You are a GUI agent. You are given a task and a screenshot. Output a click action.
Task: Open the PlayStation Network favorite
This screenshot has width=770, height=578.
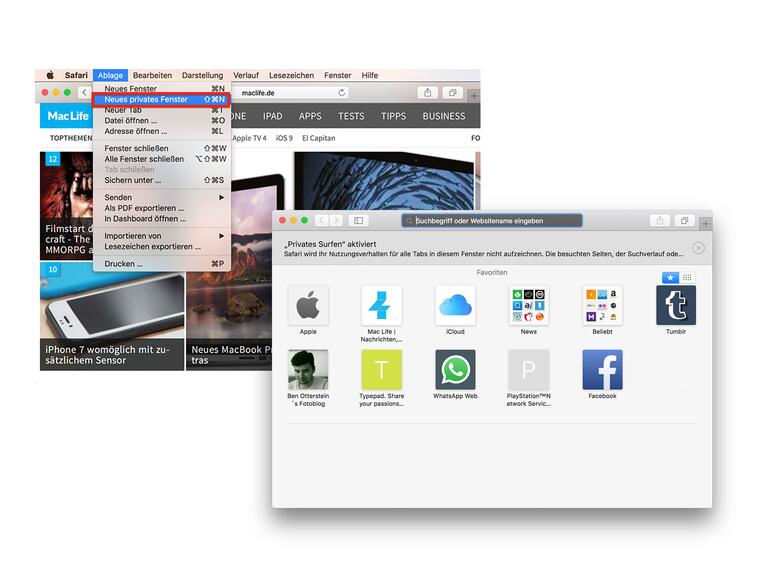(528, 369)
